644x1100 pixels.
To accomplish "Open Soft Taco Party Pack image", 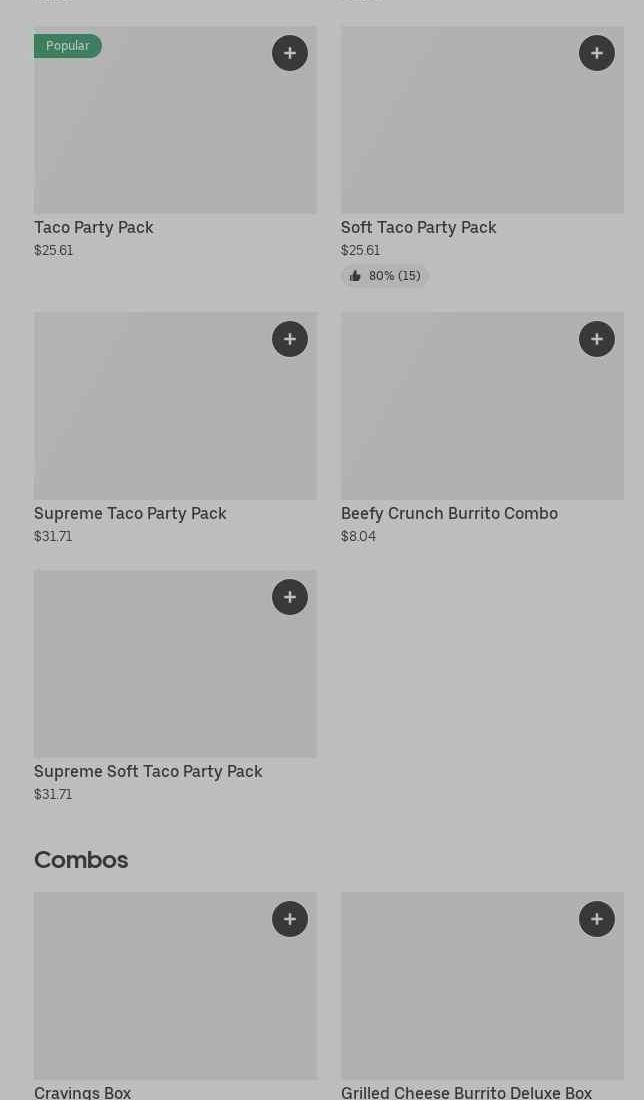I will 482,130.
